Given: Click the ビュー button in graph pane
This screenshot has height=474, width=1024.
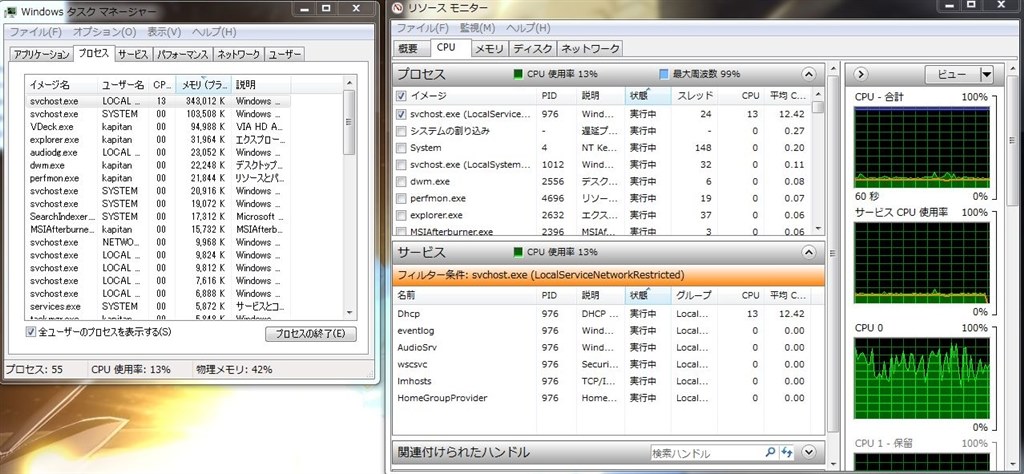Looking at the screenshot, I should [952, 75].
